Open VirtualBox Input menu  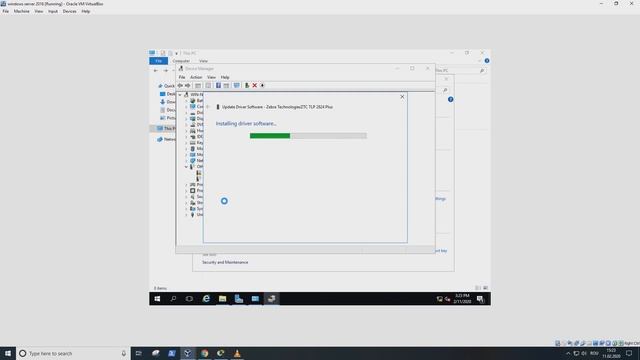pyautogui.click(x=53, y=11)
